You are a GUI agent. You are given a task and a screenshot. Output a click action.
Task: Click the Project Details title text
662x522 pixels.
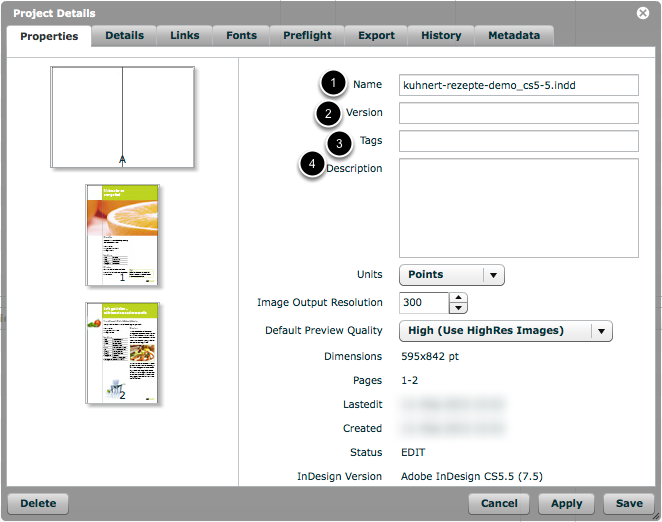click(54, 14)
